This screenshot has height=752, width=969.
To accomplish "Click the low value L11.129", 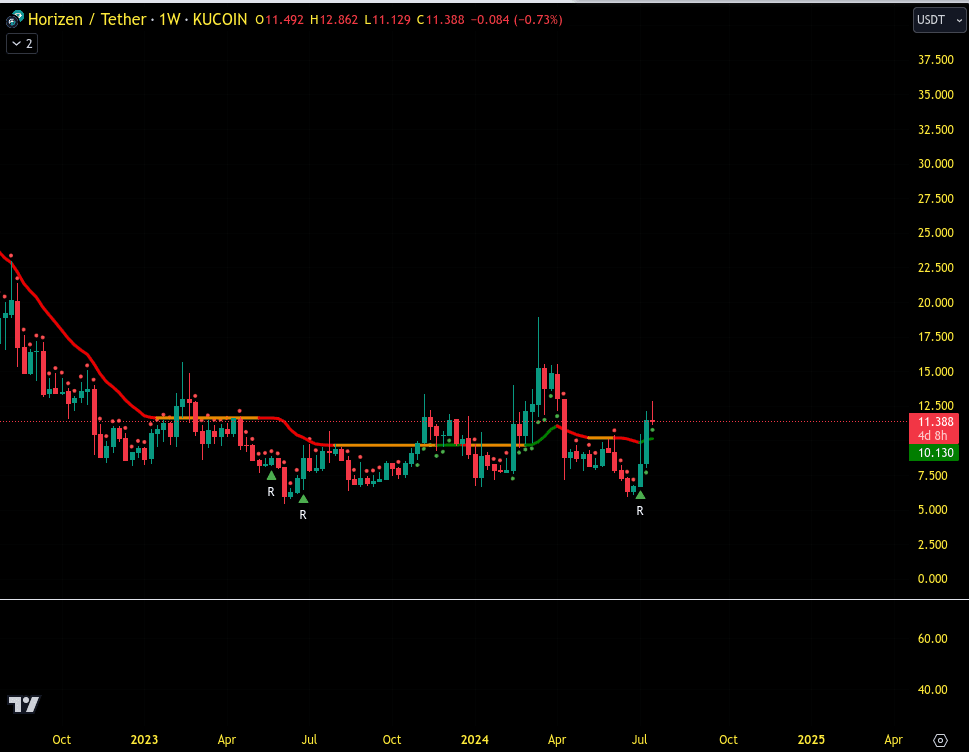I will click(387, 20).
